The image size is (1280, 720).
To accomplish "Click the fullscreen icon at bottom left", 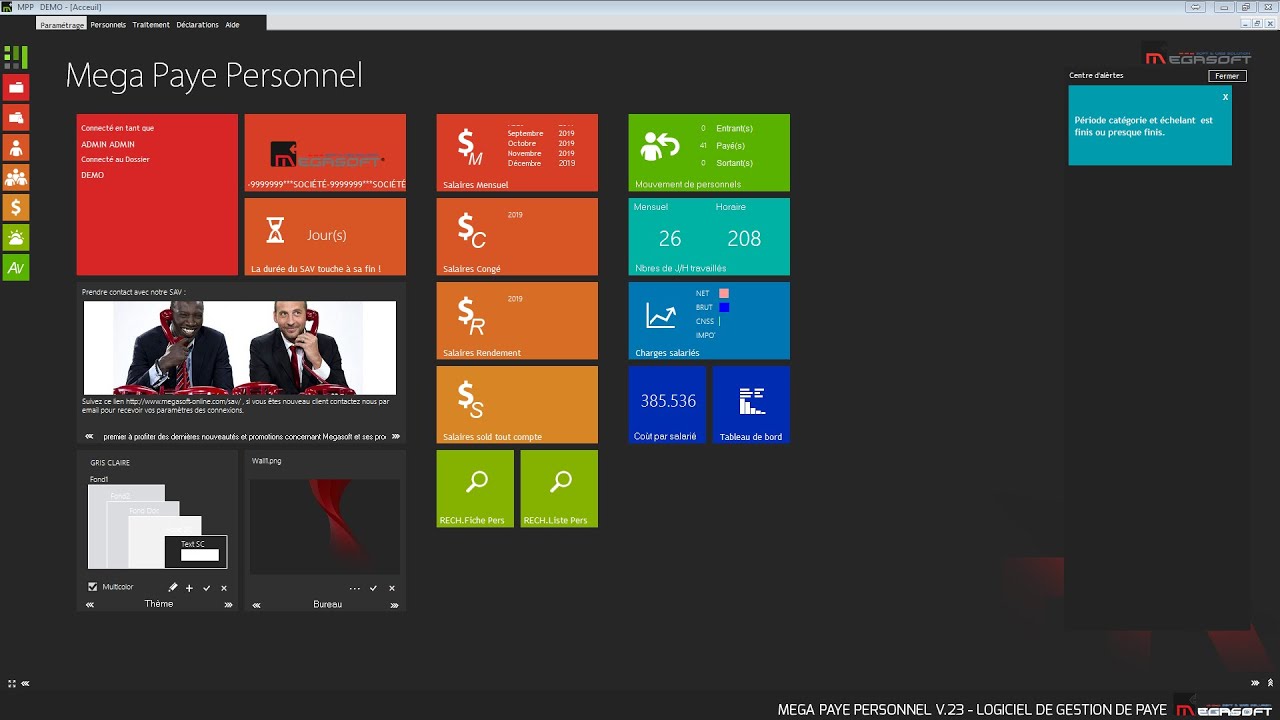I will coord(12,684).
